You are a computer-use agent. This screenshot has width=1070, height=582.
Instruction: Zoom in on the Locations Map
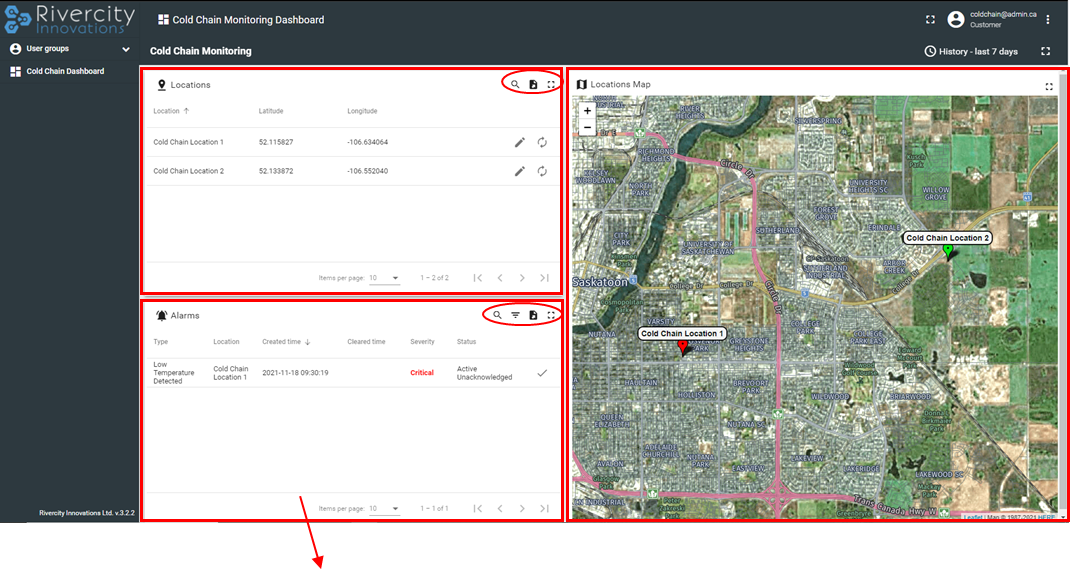coord(587,111)
